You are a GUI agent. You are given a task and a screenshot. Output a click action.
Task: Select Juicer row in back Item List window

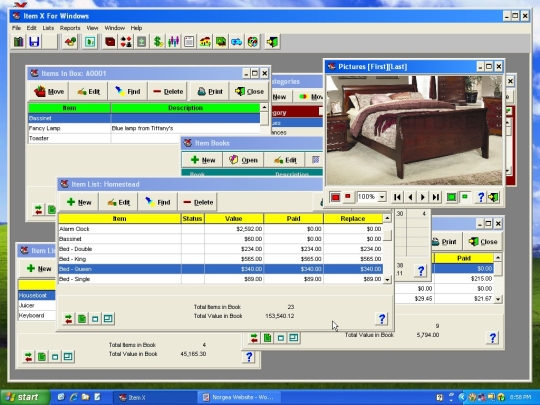click(x=37, y=305)
